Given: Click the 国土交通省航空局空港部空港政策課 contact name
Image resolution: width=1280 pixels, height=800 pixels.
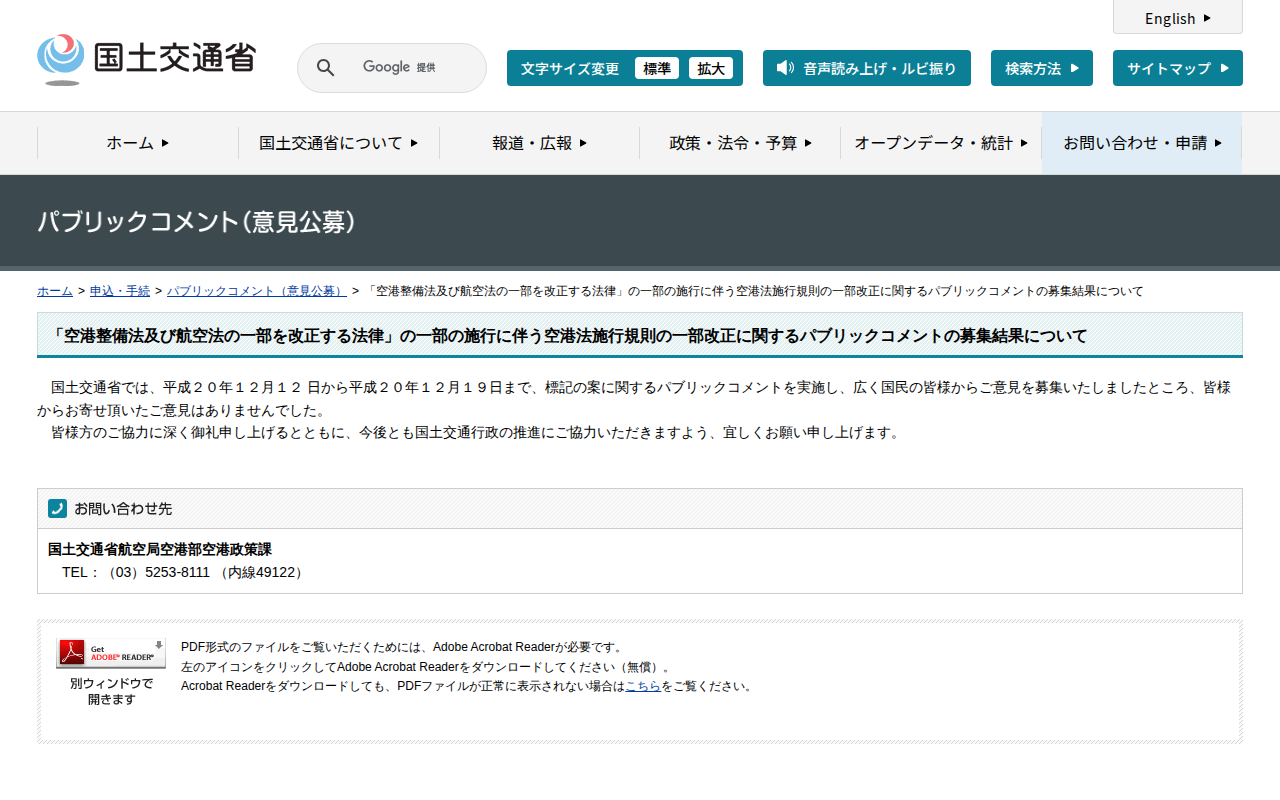Looking at the screenshot, I should 160,549.
